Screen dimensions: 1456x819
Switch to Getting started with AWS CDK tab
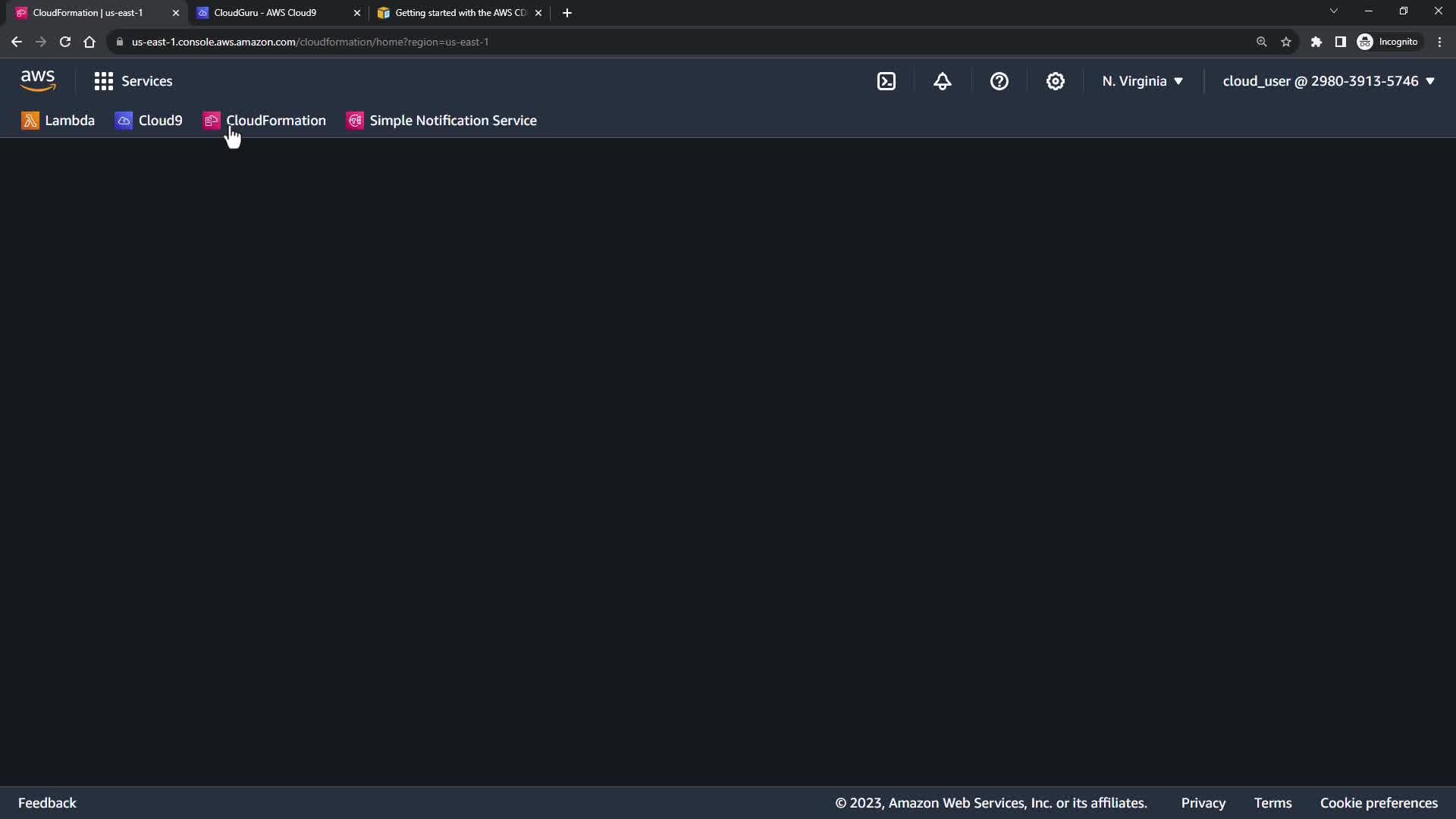pos(455,13)
